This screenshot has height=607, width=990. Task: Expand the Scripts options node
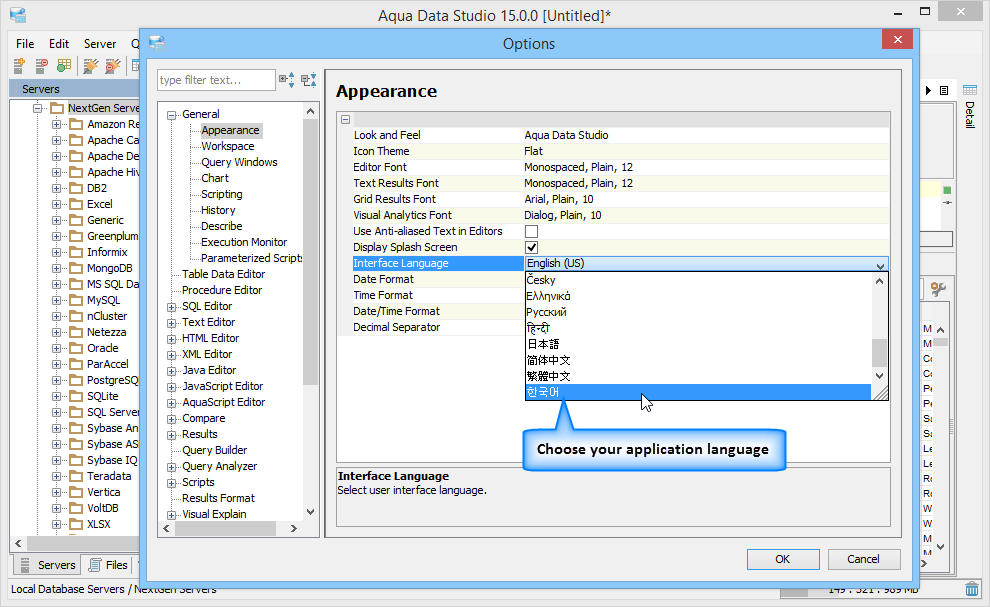pos(171,483)
